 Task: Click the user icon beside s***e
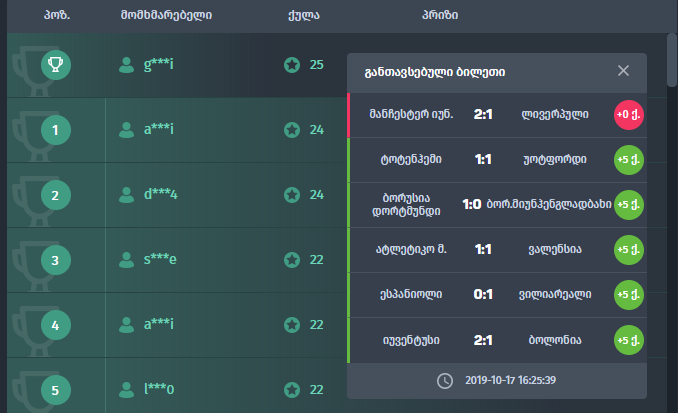[x=127, y=260]
